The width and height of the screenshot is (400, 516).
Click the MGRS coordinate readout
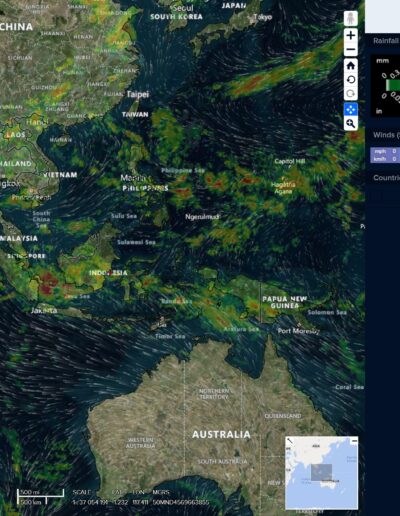[x=181, y=502]
